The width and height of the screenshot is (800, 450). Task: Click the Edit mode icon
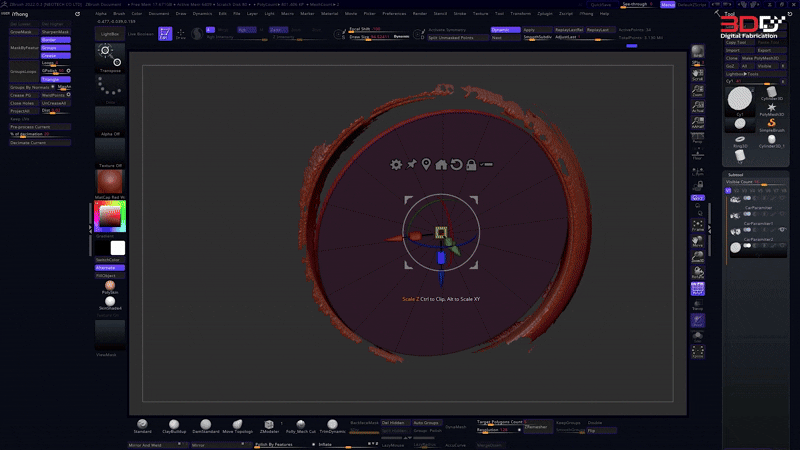165,33
